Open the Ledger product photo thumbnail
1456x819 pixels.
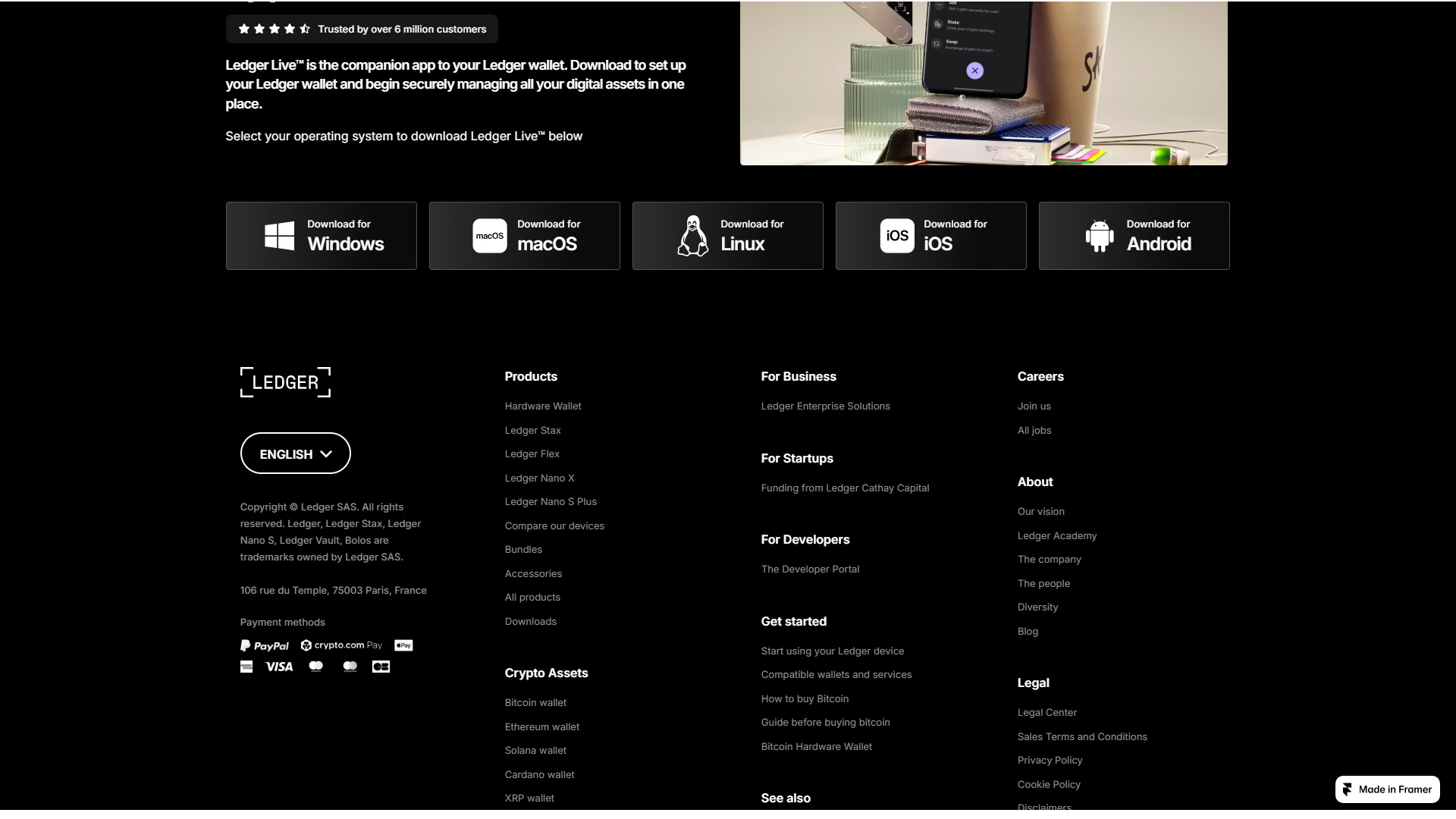click(984, 83)
